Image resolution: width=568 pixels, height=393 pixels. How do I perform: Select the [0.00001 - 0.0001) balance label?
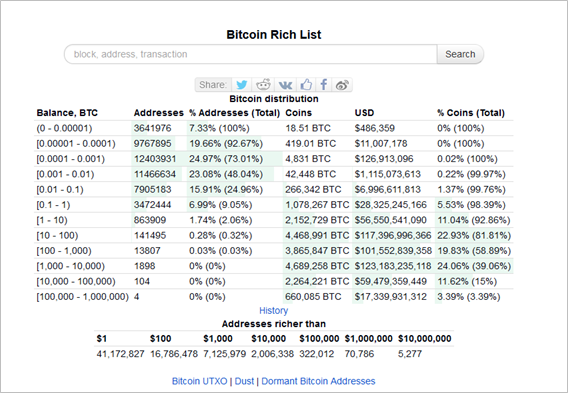click(76, 143)
